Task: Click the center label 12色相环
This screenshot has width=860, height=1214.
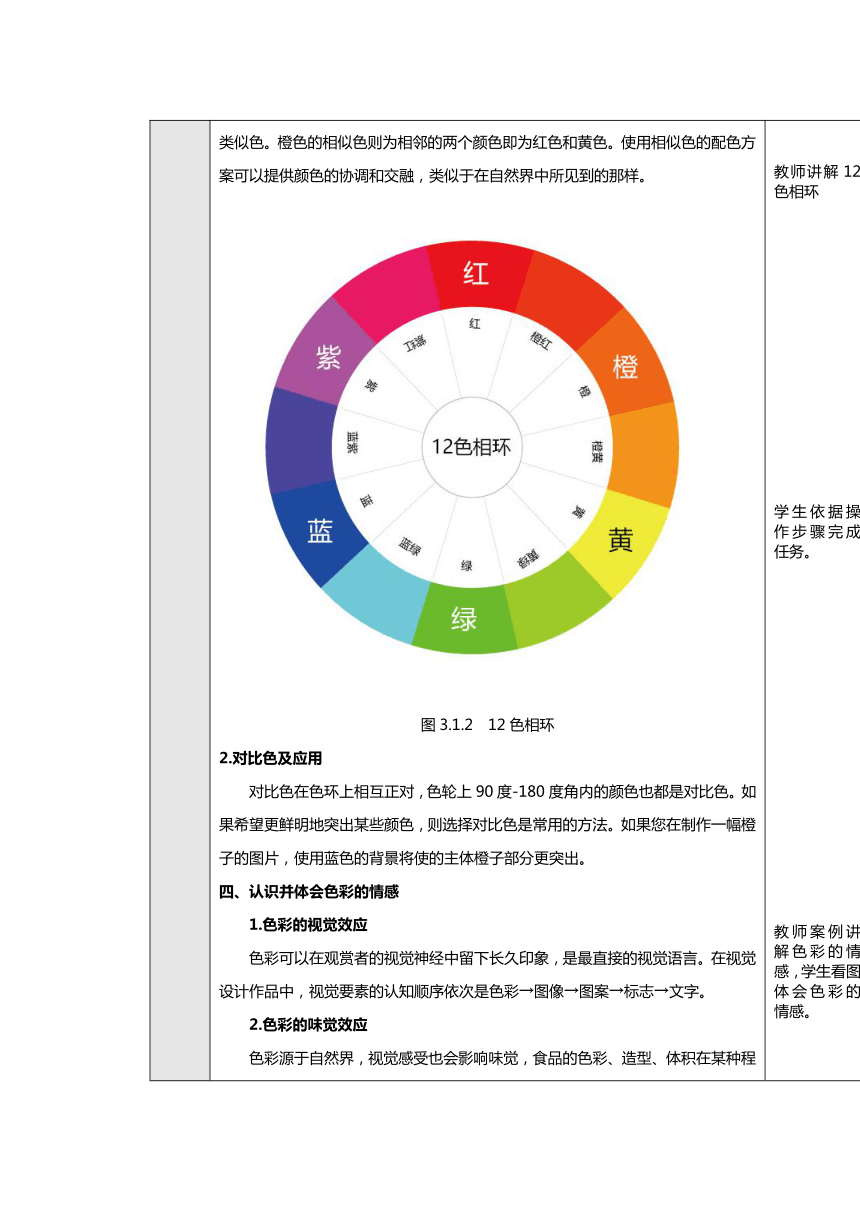Action: tap(471, 447)
